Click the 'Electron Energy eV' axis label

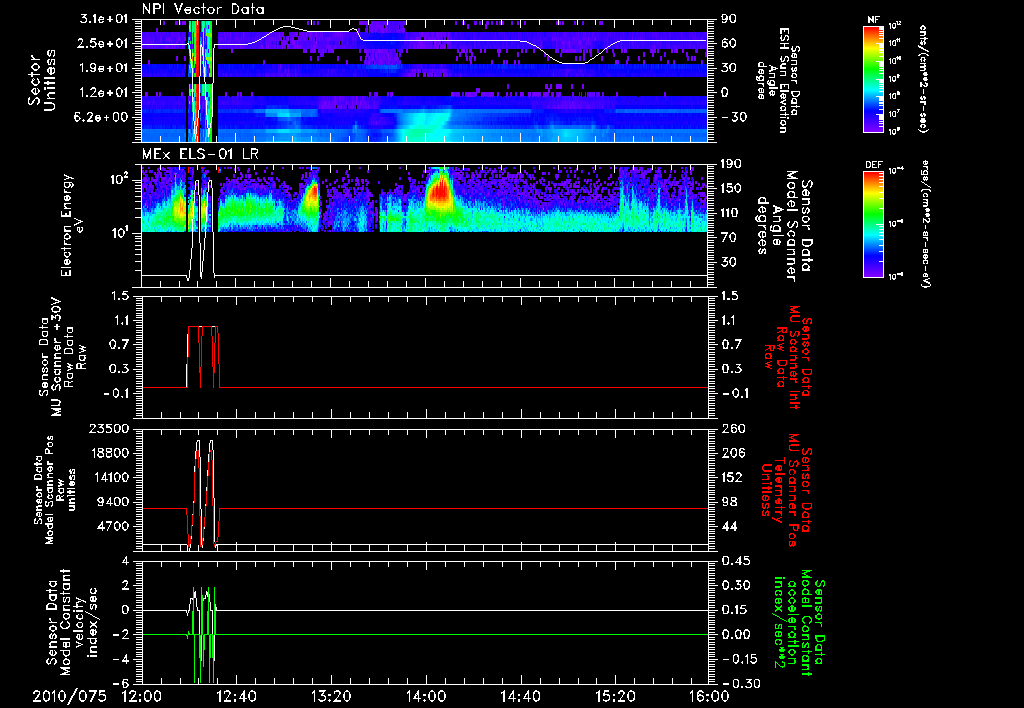point(74,225)
